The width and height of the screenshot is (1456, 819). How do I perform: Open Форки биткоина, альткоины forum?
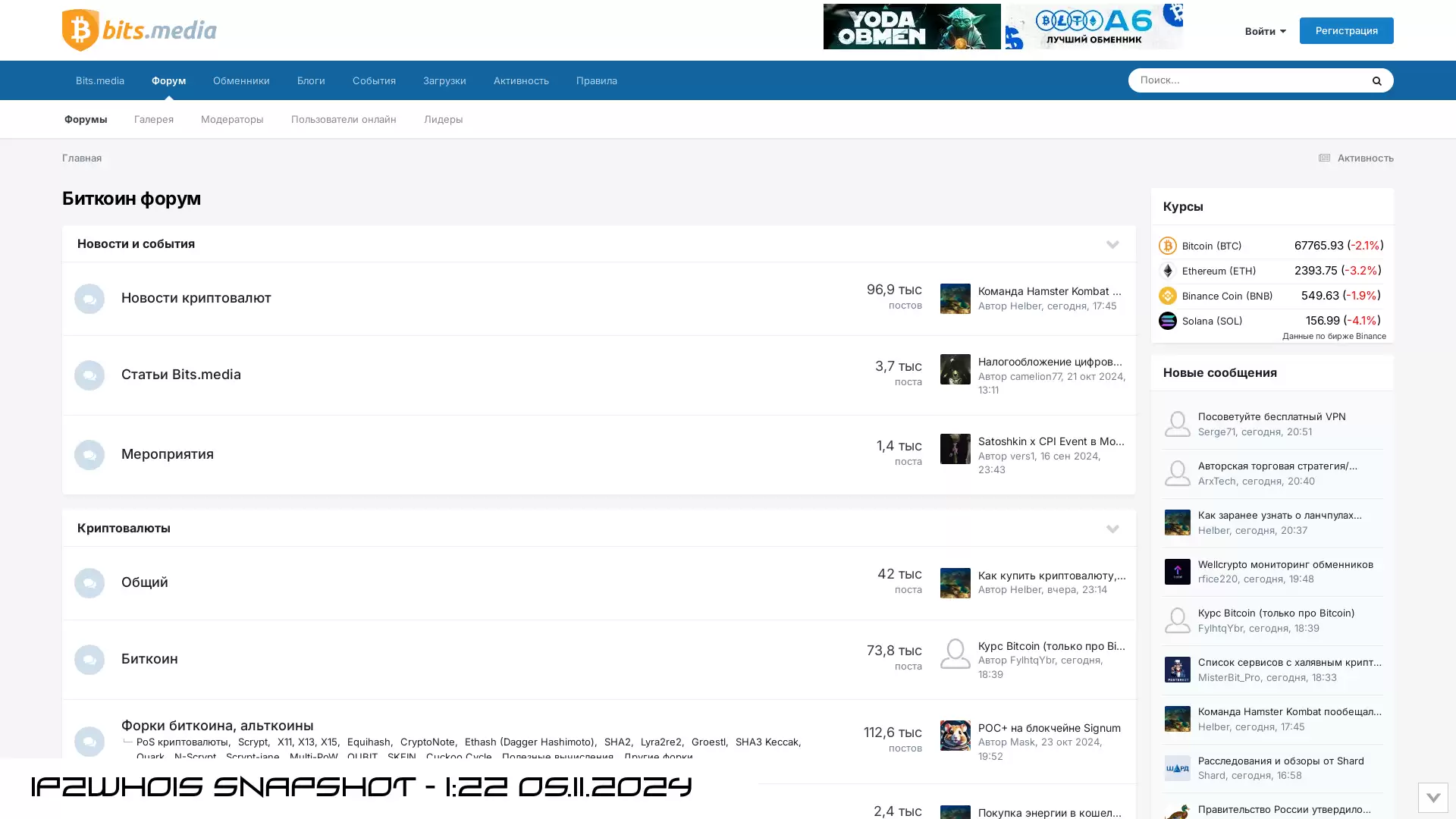pos(217,726)
